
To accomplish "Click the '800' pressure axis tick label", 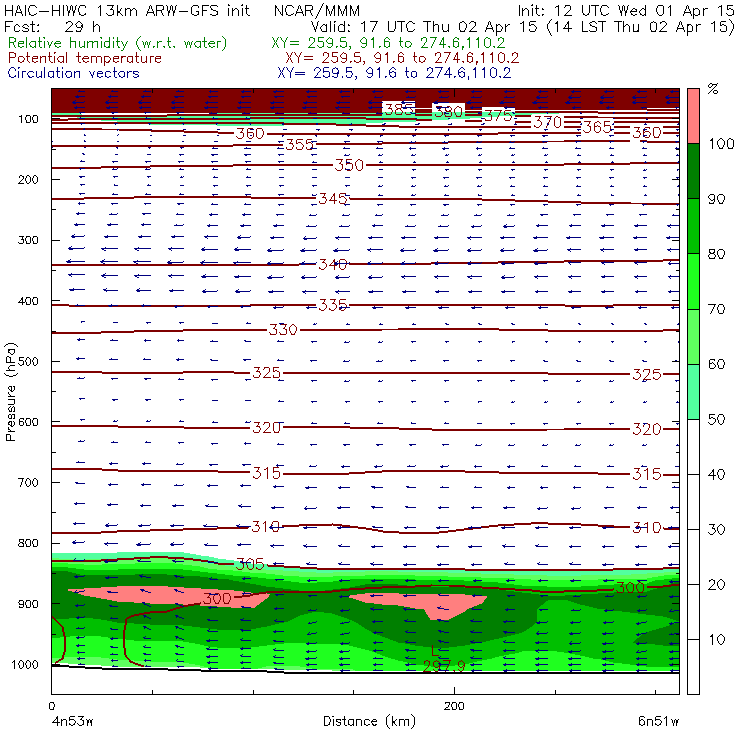I will tap(28, 543).
